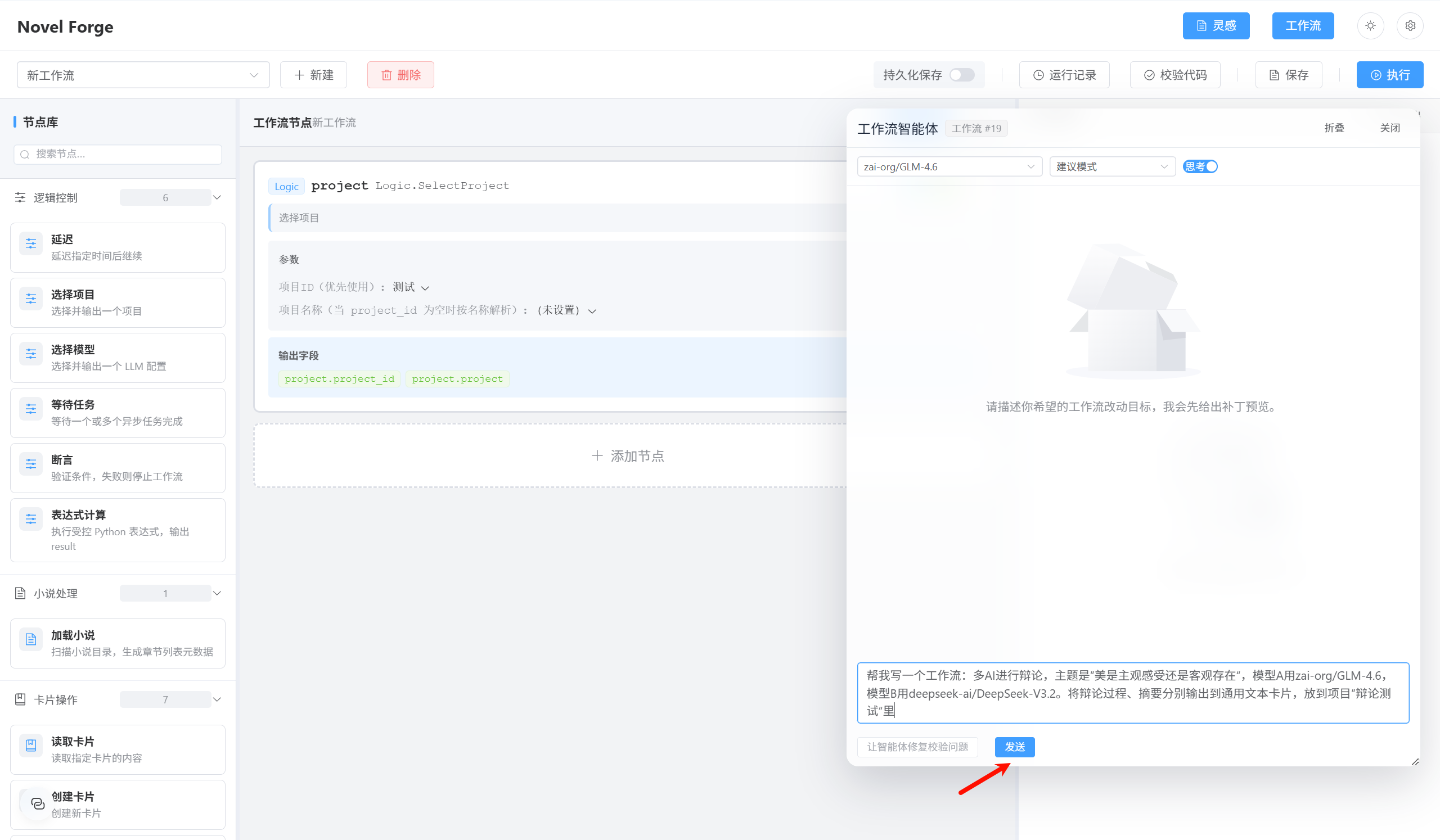
Task: Open the 灵感 inspiration page
Action: [x=1216, y=26]
